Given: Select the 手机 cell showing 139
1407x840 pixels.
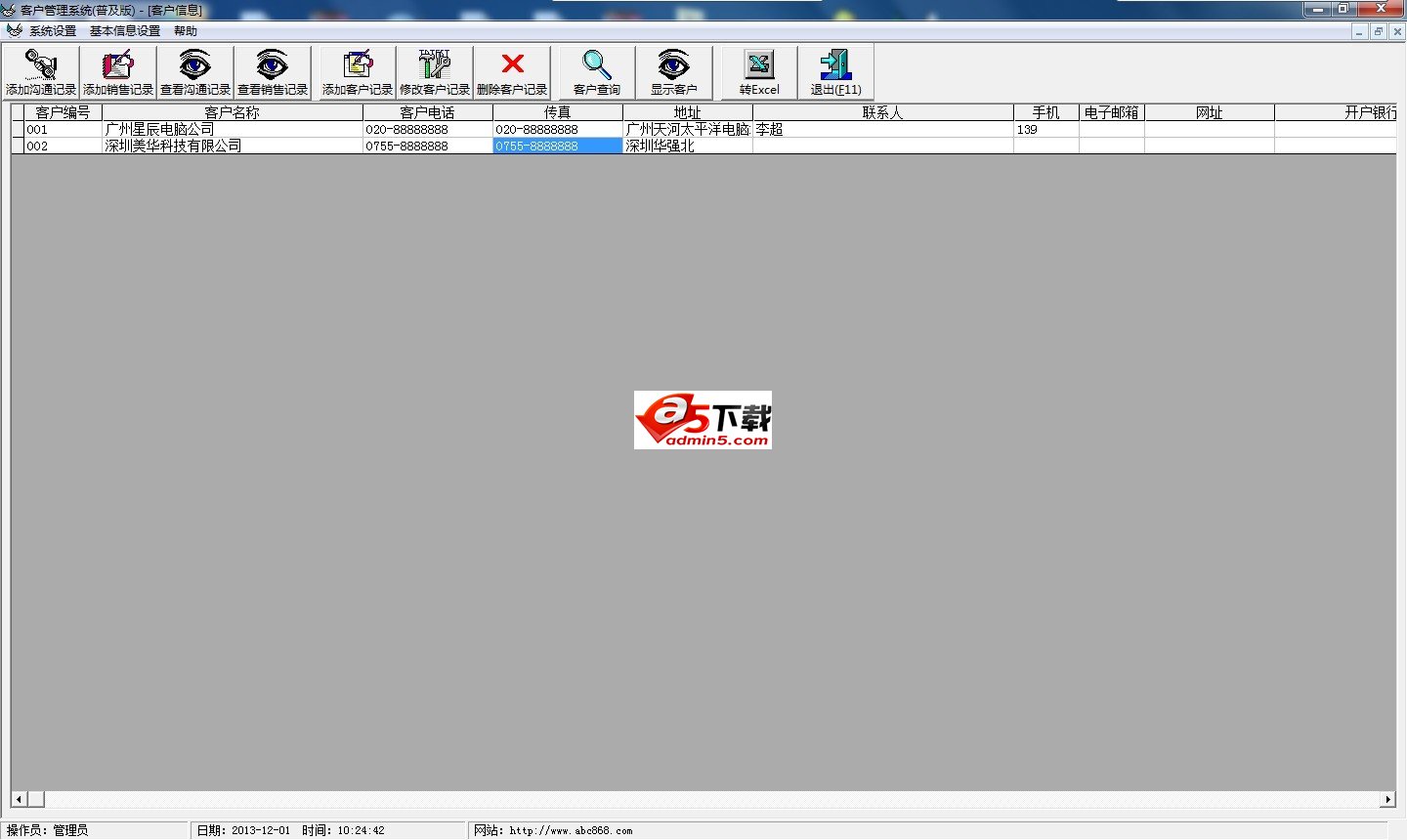Looking at the screenshot, I should tap(1046, 129).
